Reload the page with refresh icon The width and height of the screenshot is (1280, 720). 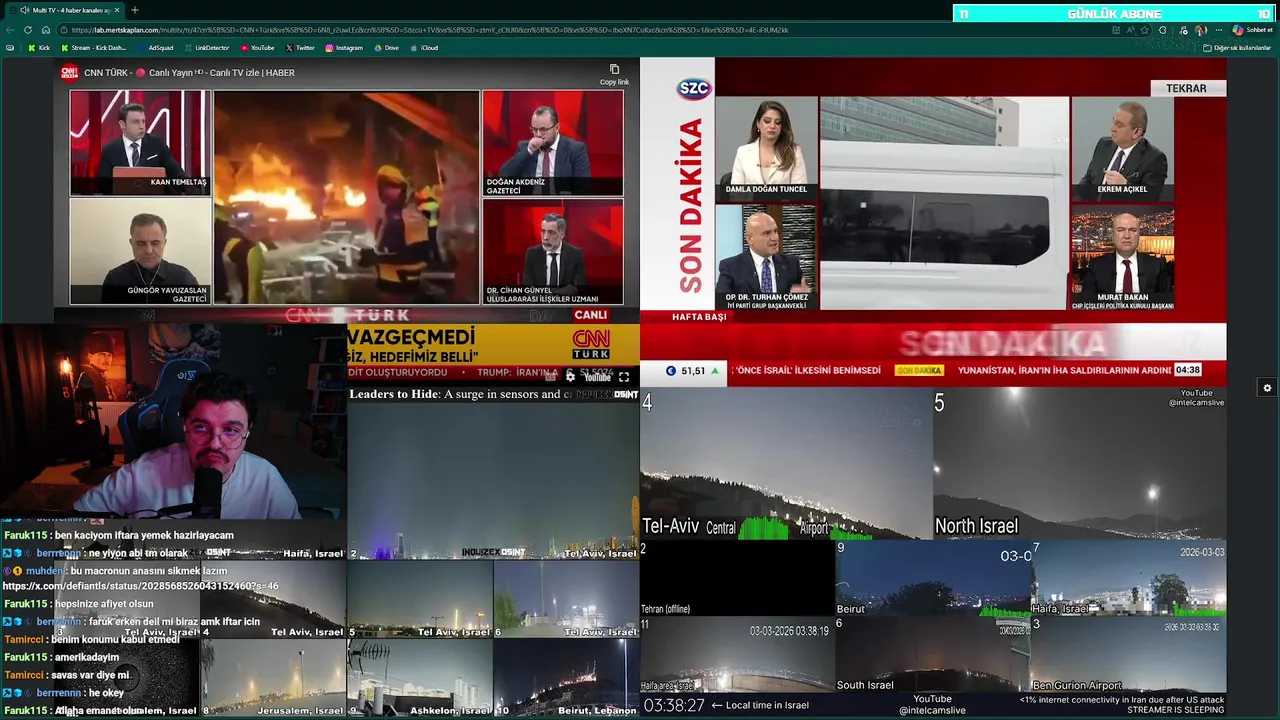[28, 30]
